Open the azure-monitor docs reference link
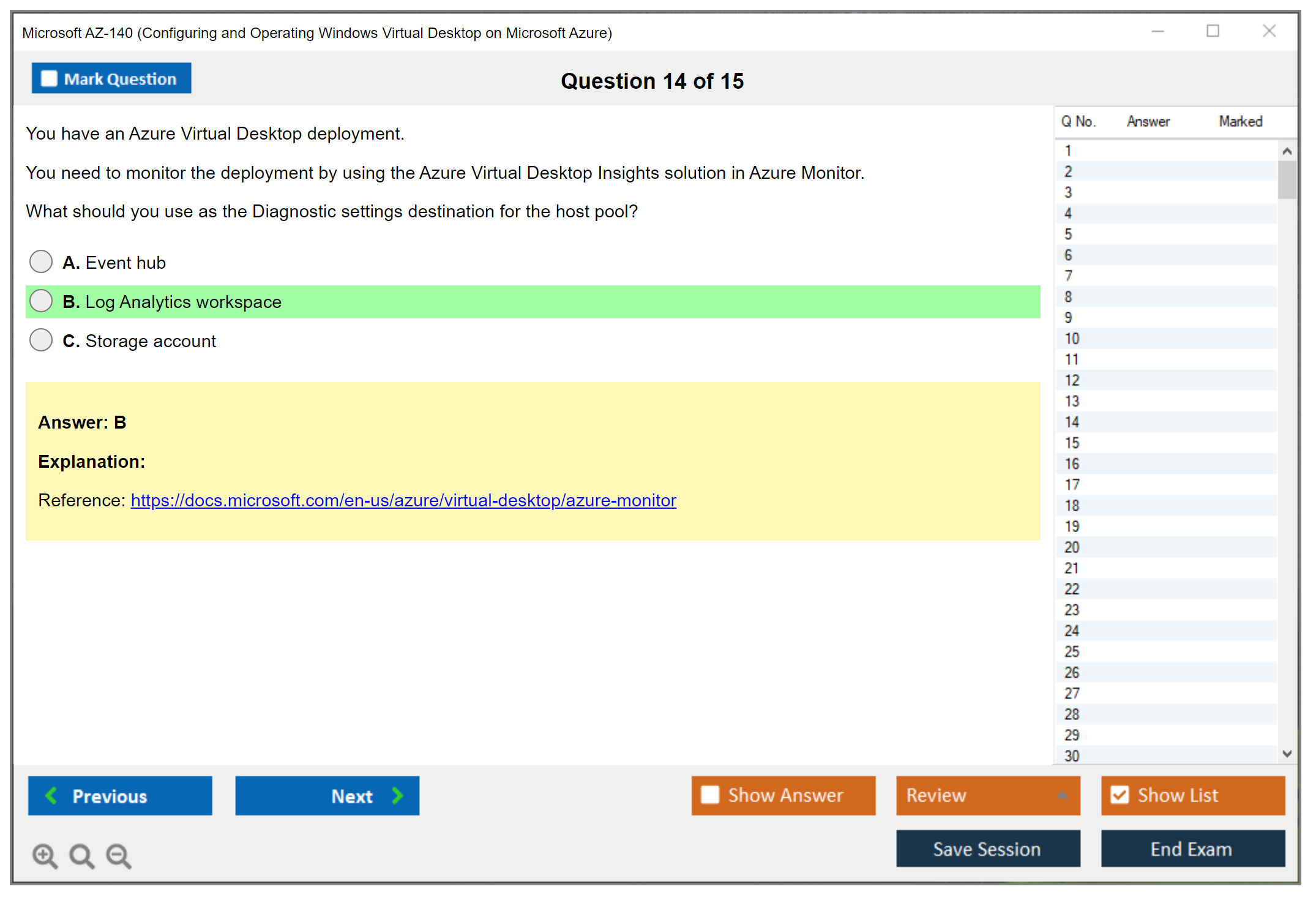This screenshot has width=1316, height=900. [403, 500]
